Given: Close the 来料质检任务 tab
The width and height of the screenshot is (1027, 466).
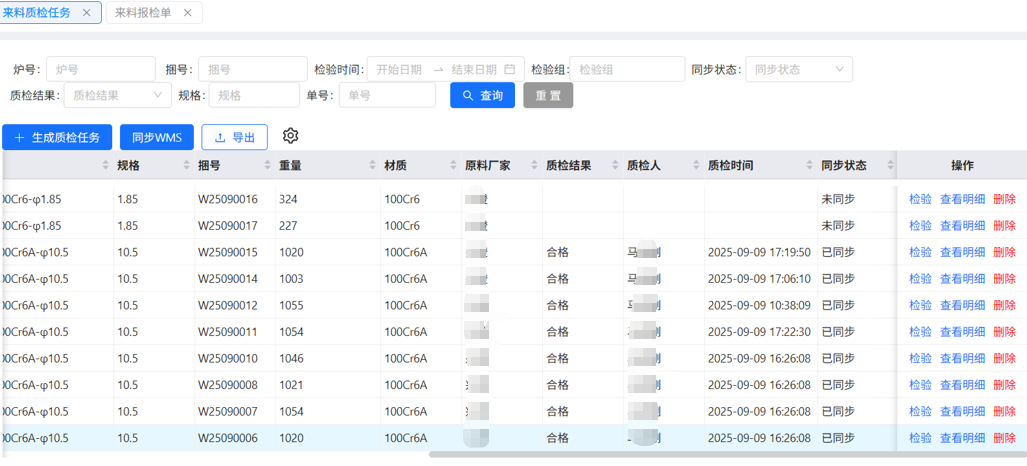Looking at the screenshot, I should [87, 13].
